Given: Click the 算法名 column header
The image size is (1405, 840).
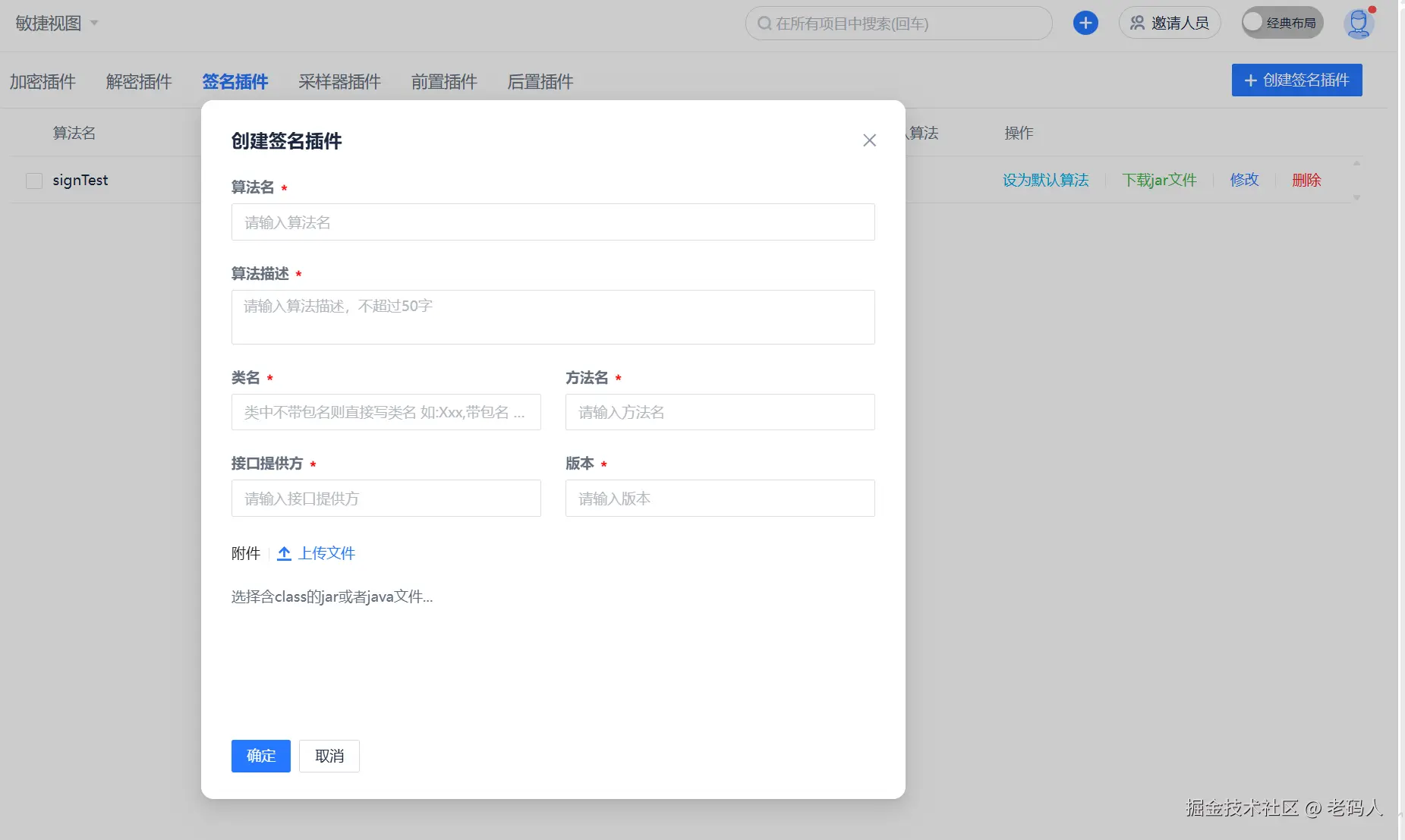Looking at the screenshot, I should tap(74, 133).
